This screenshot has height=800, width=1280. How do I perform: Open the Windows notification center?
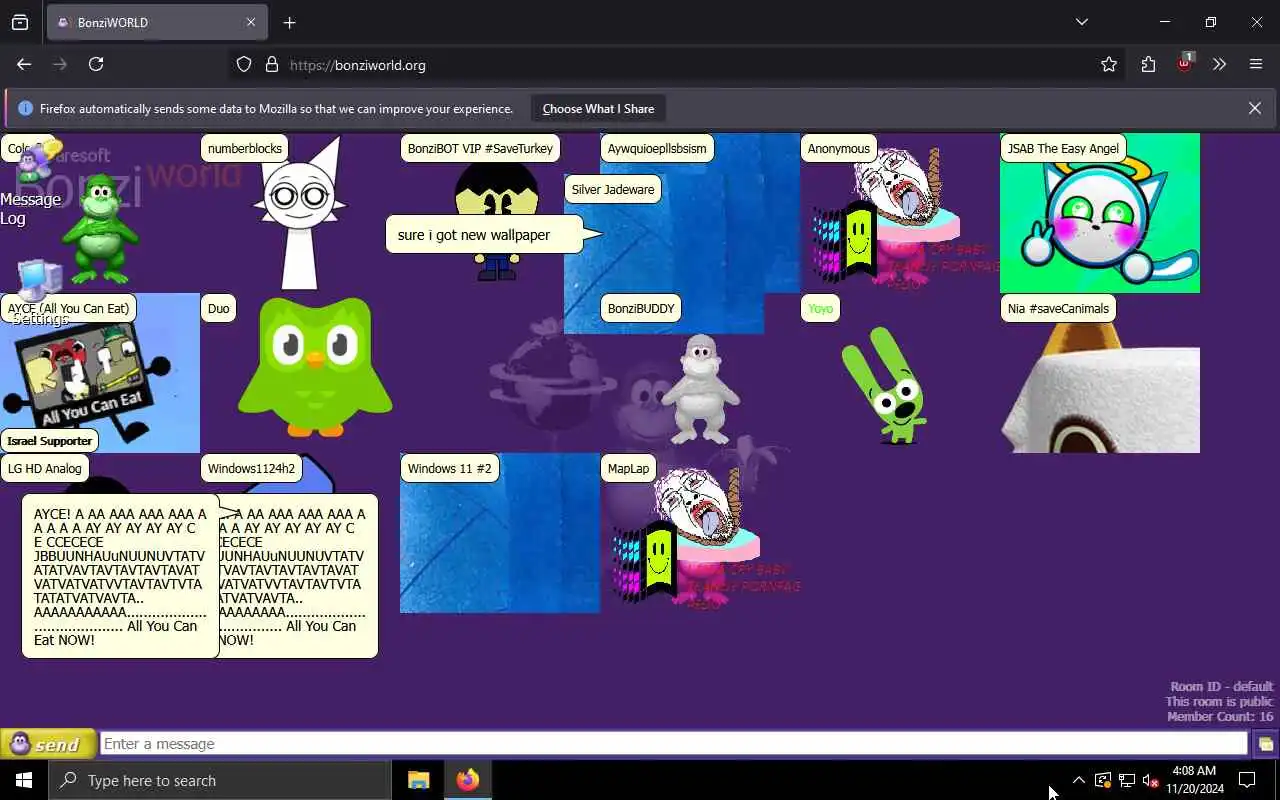[x=1247, y=780]
